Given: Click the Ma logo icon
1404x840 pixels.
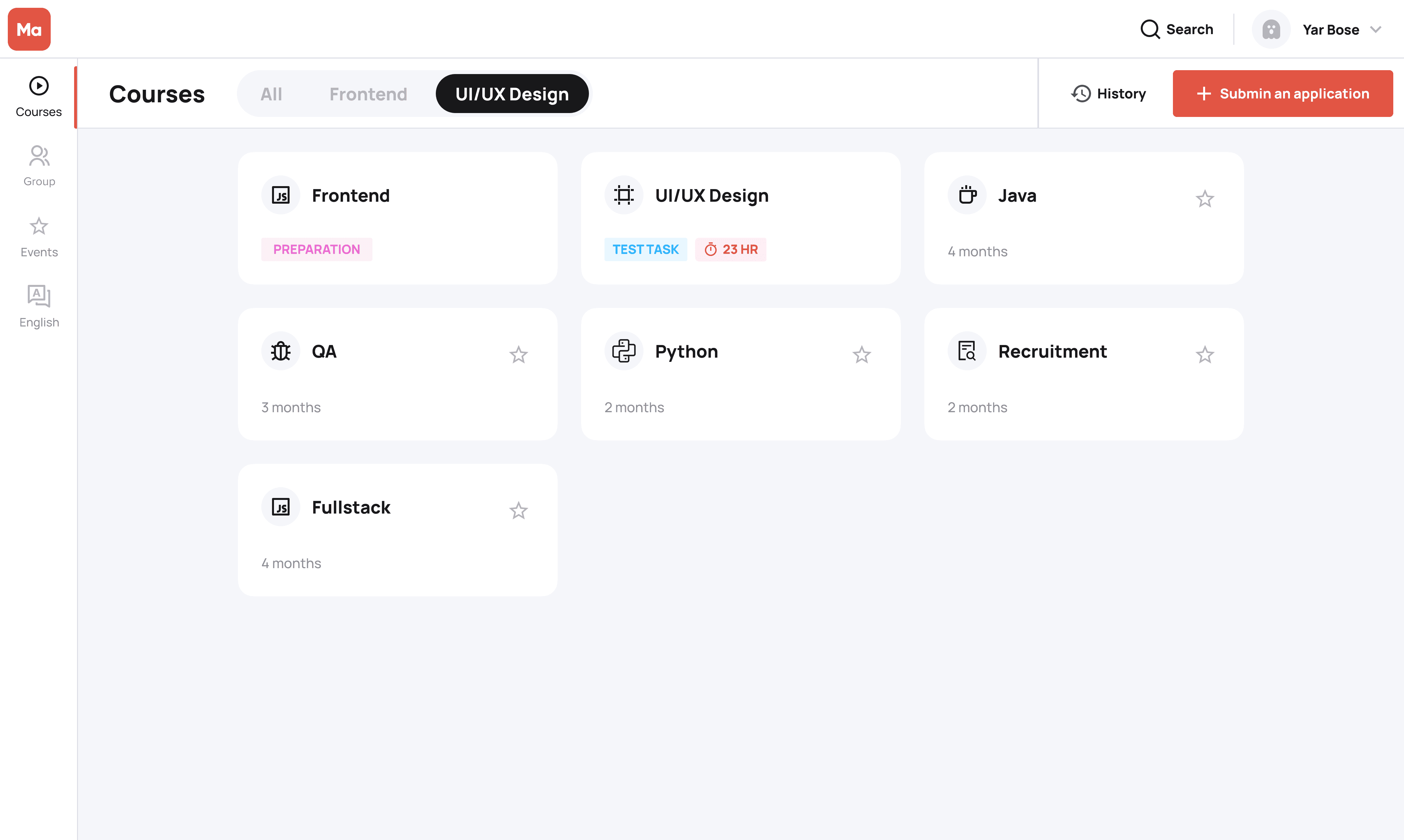Looking at the screenshot, I should (x=29, y=30).
